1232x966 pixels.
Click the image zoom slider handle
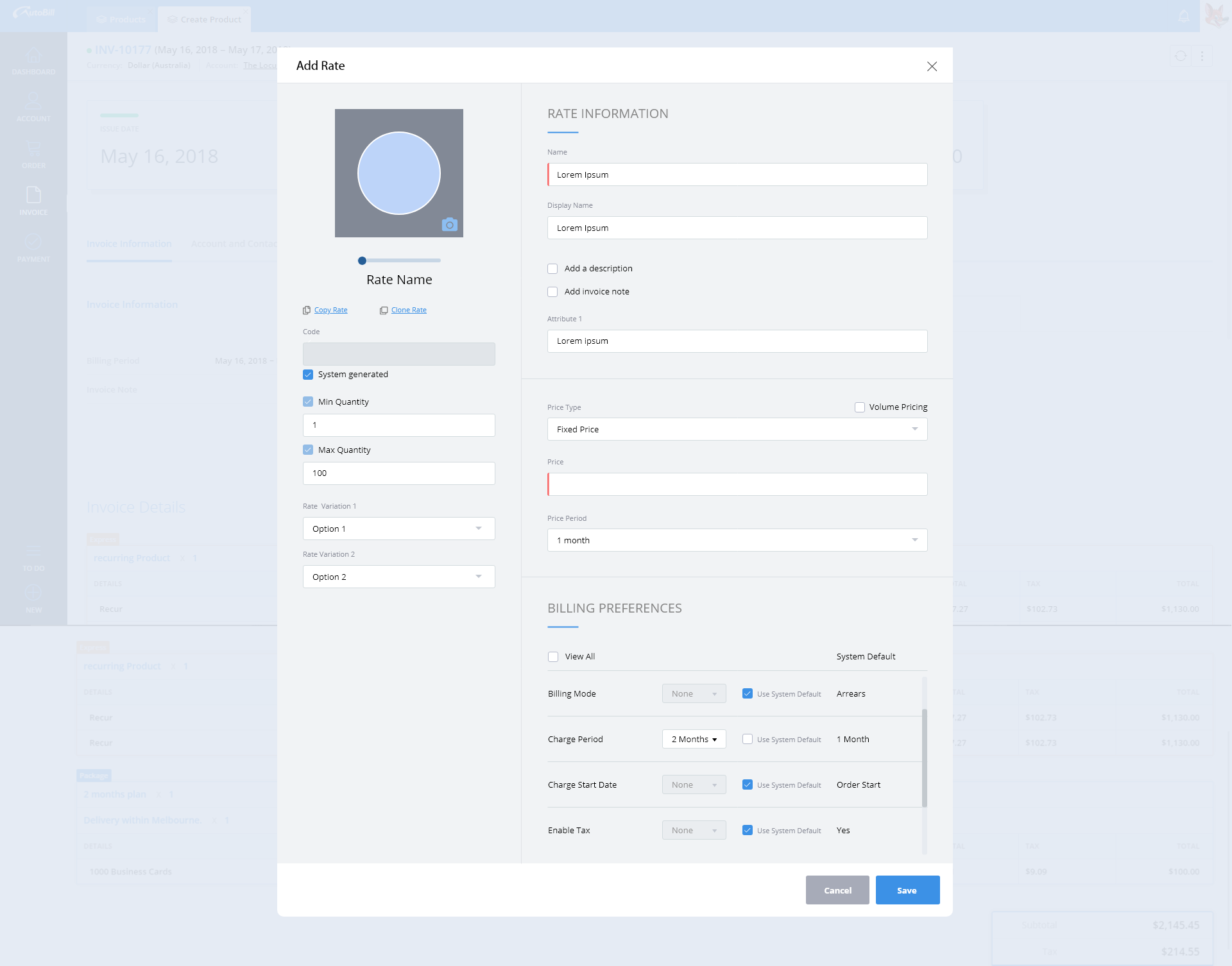[x=362, y=260]
